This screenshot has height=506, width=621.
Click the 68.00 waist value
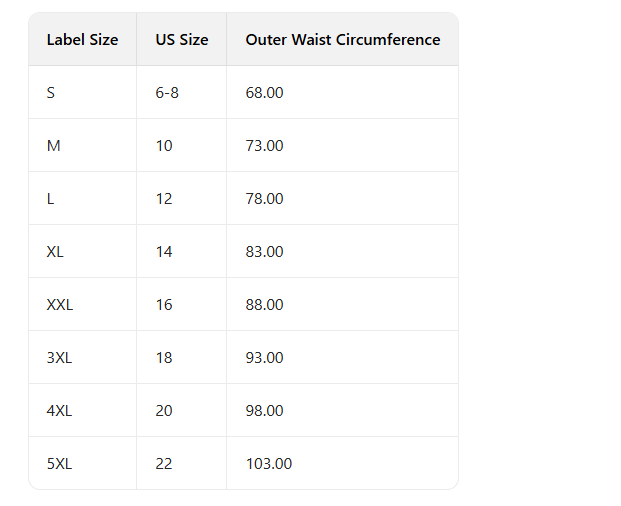264,93
